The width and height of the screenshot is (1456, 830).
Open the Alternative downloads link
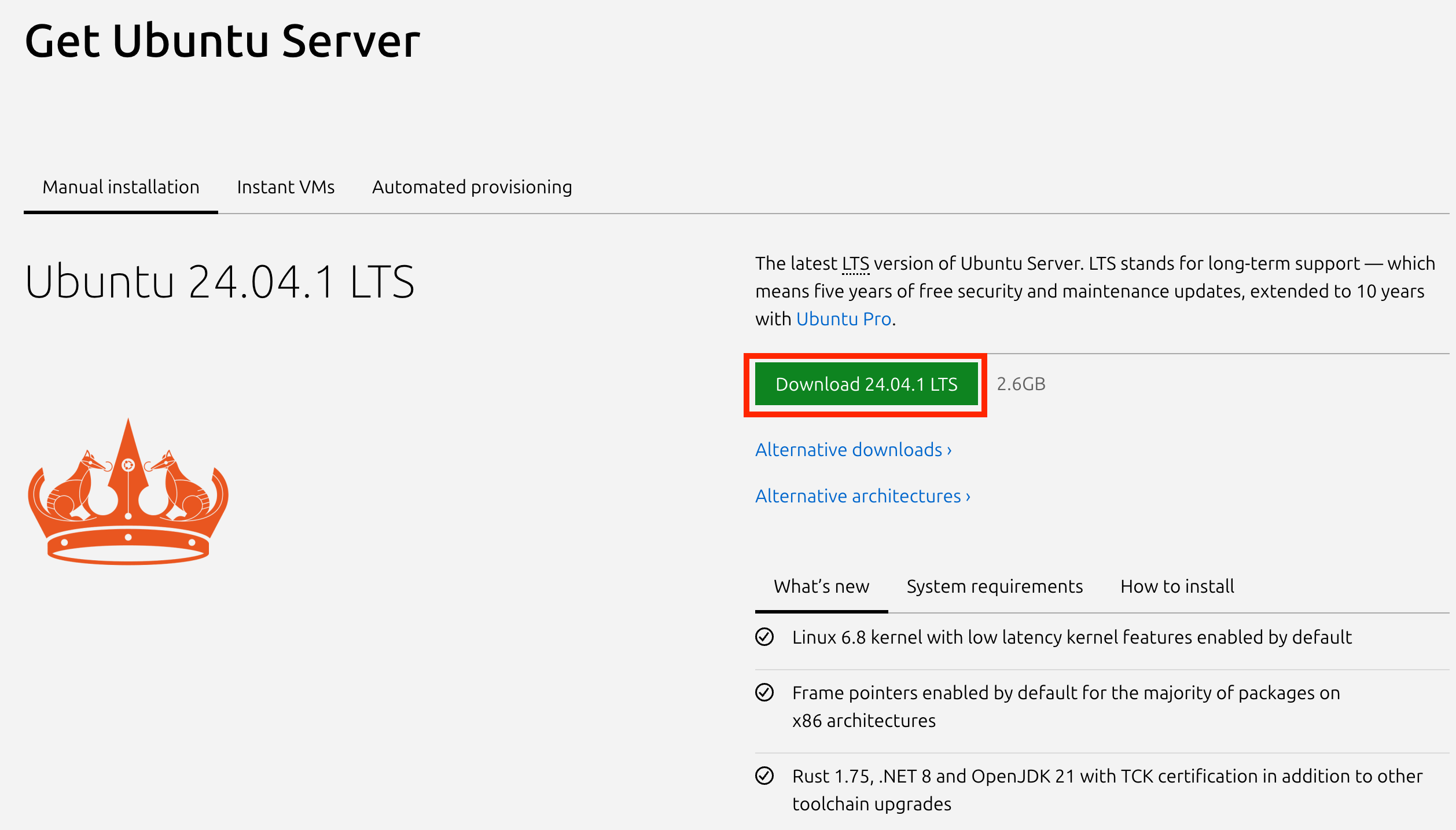click(x=854, y=450)
